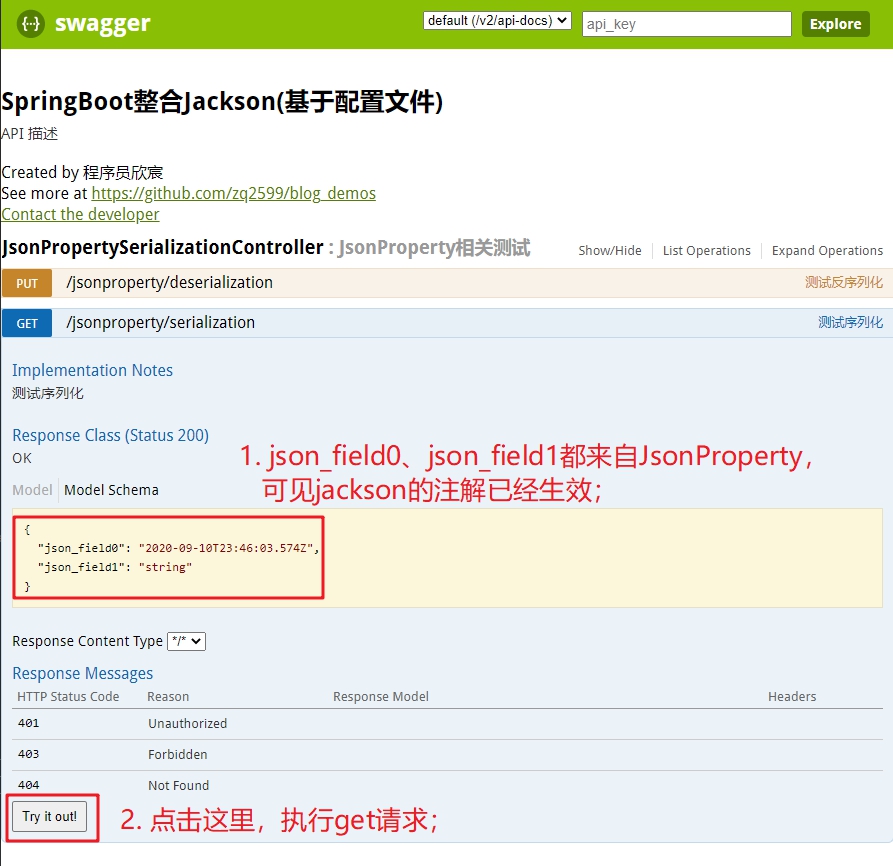Click the Response Class (Status 200) heading
Image resolution: width=893 pixels, height=866 pixels.
point(110,436)
